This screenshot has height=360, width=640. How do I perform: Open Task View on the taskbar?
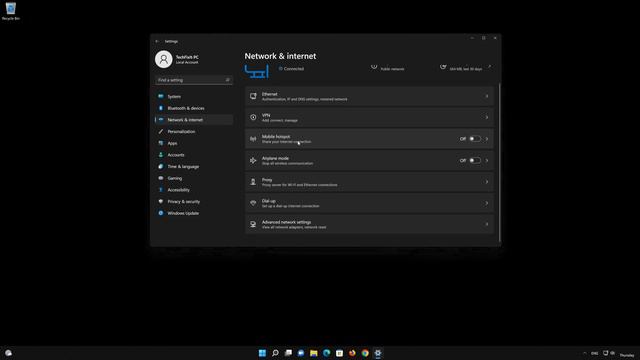pyautogui.click(x=288, y=353)
